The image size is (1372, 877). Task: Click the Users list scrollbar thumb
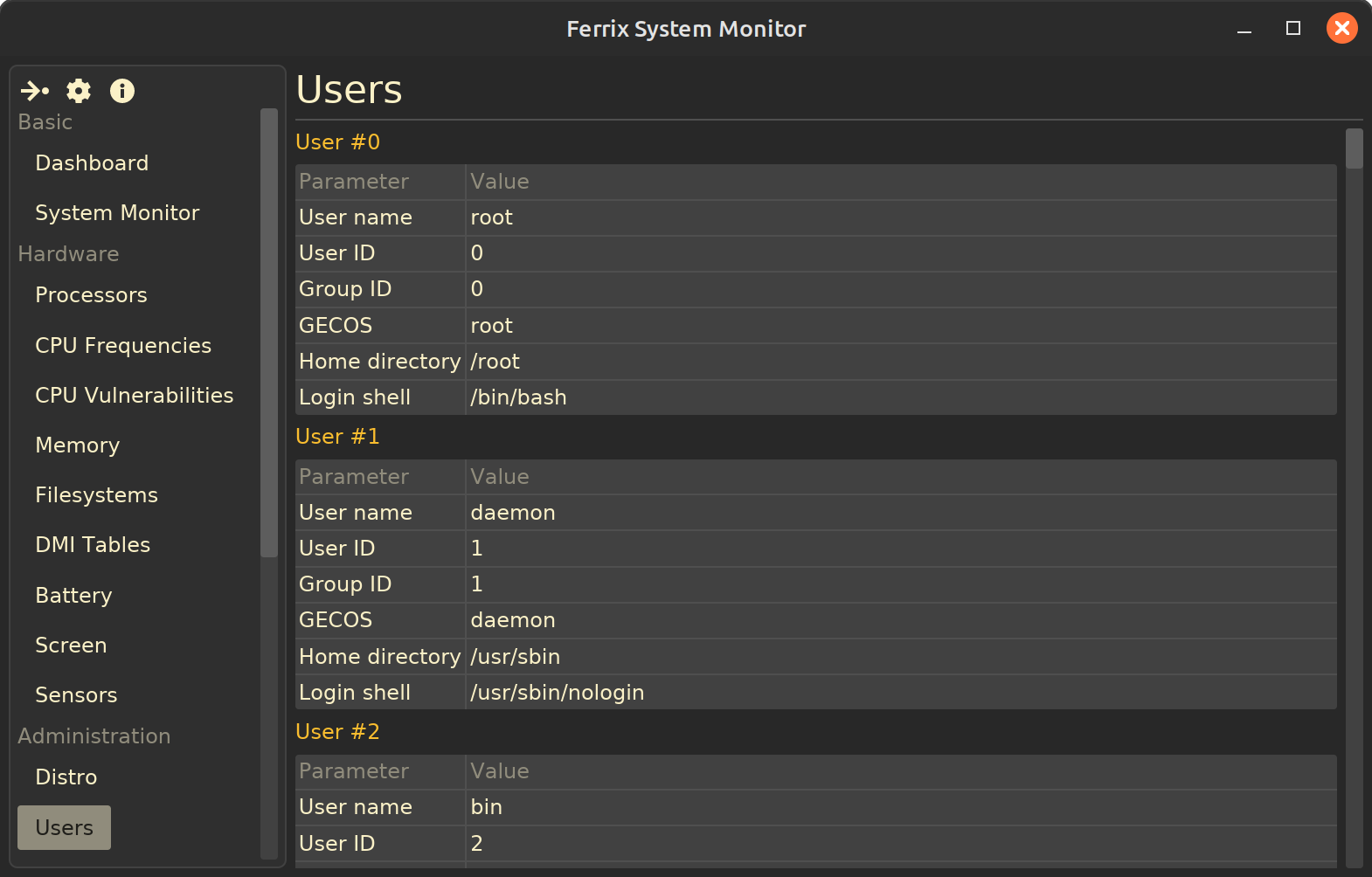(x=1354, y=148)
